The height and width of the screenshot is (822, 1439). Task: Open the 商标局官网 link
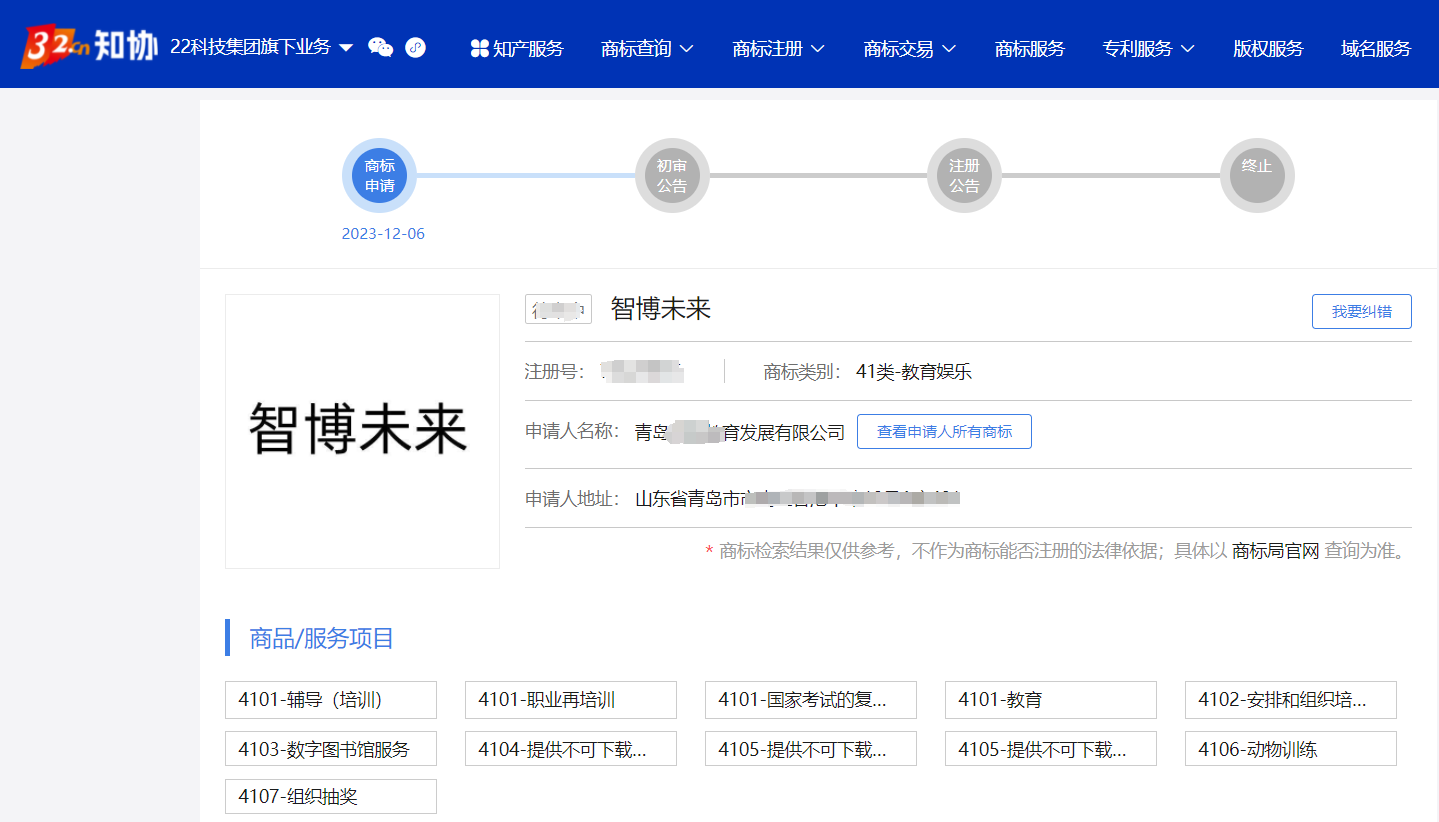pyautogui.click(x=1276, y=550)
